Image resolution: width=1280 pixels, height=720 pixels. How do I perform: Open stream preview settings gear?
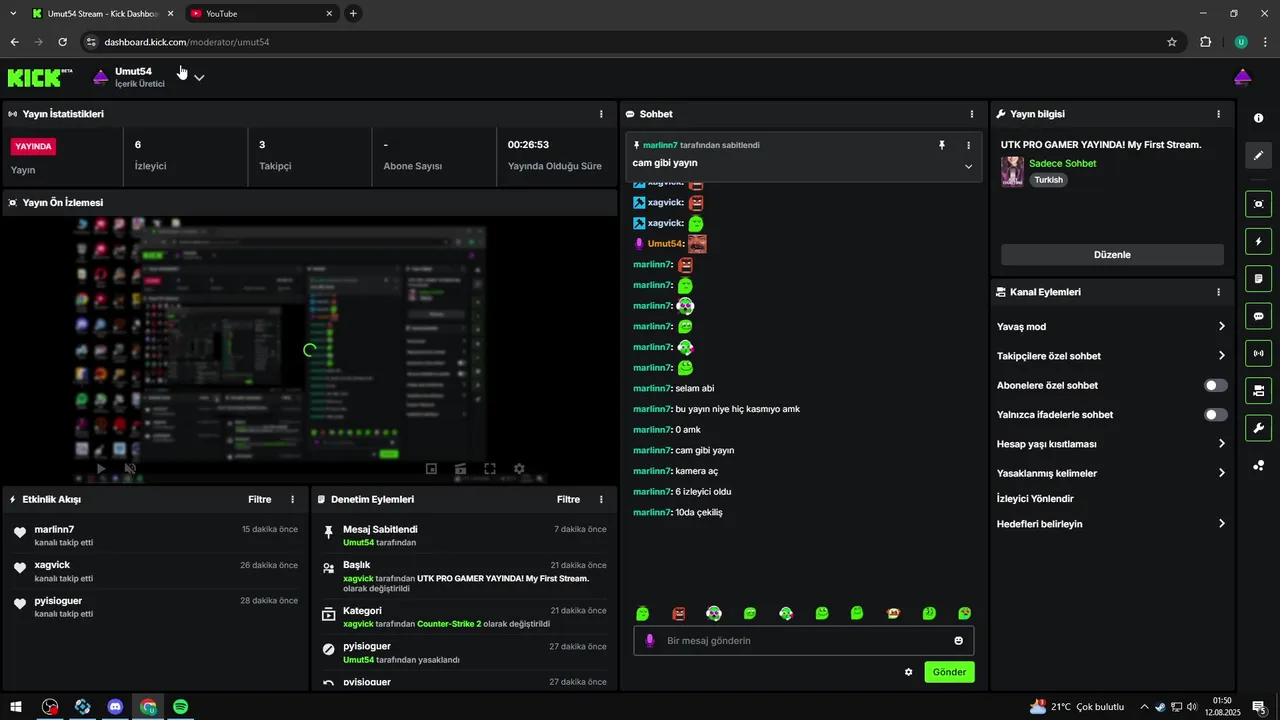(519, 468)
